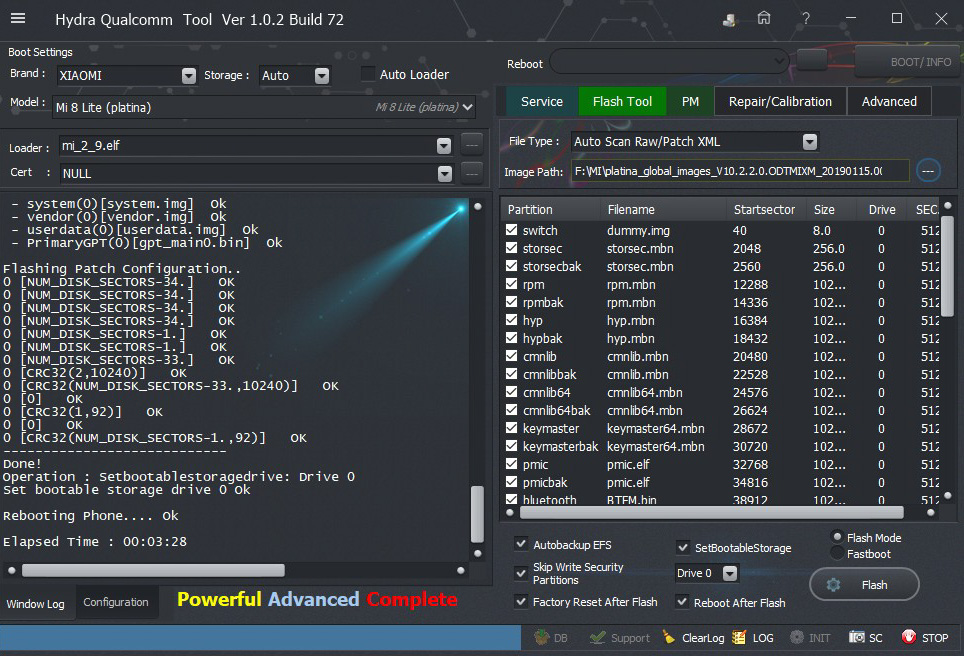This screenshot has width=964, height=656.
Task: Open help via question mark icon
Action: click(805, 18)
